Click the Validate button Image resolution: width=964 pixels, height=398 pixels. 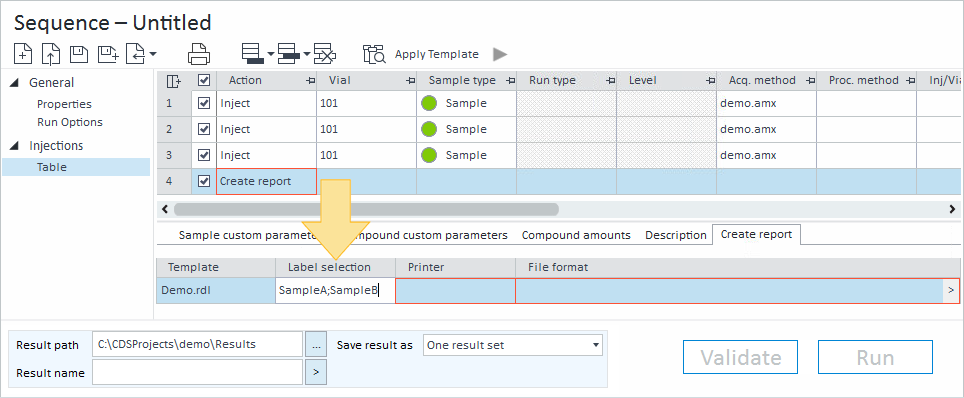point(740,357)
